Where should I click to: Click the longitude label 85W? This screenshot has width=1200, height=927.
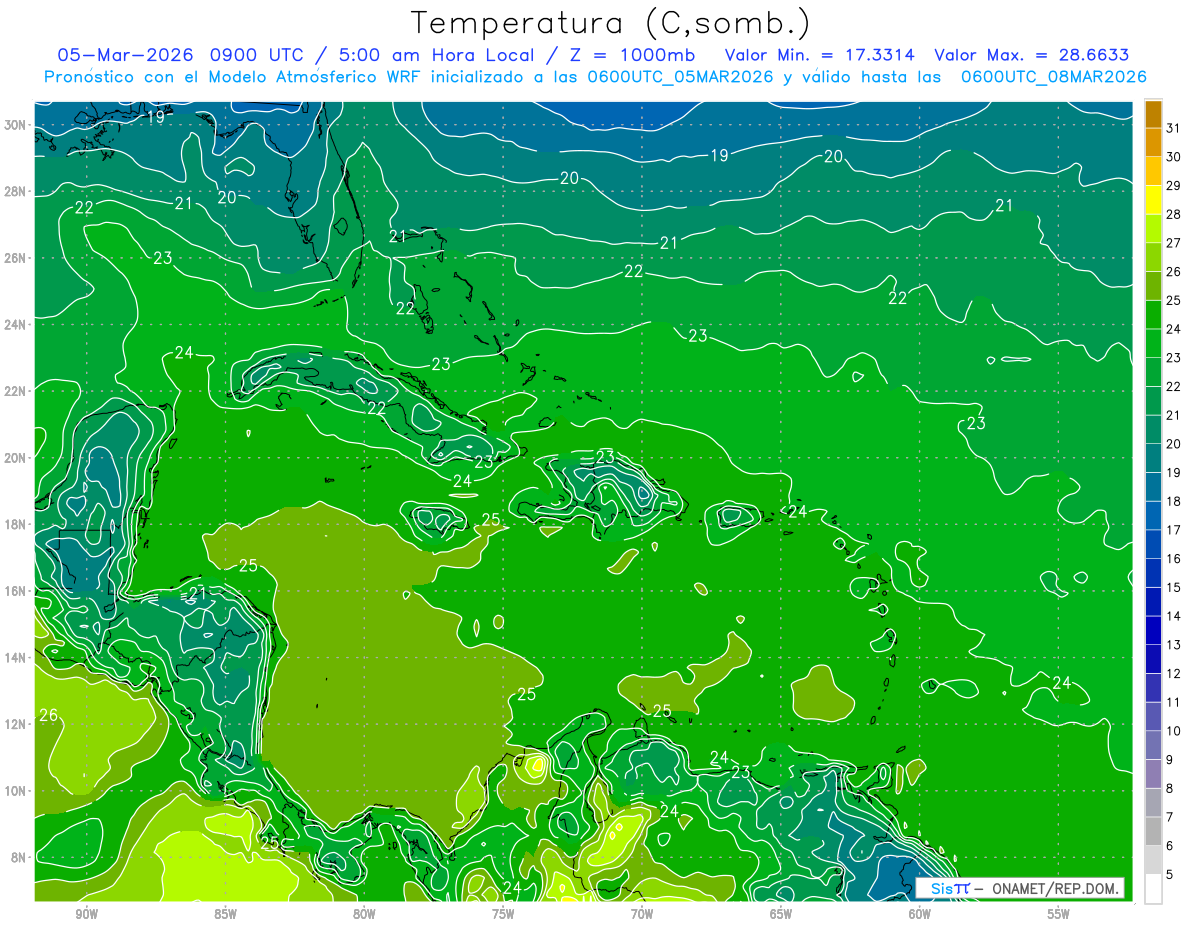coord(225,914)
